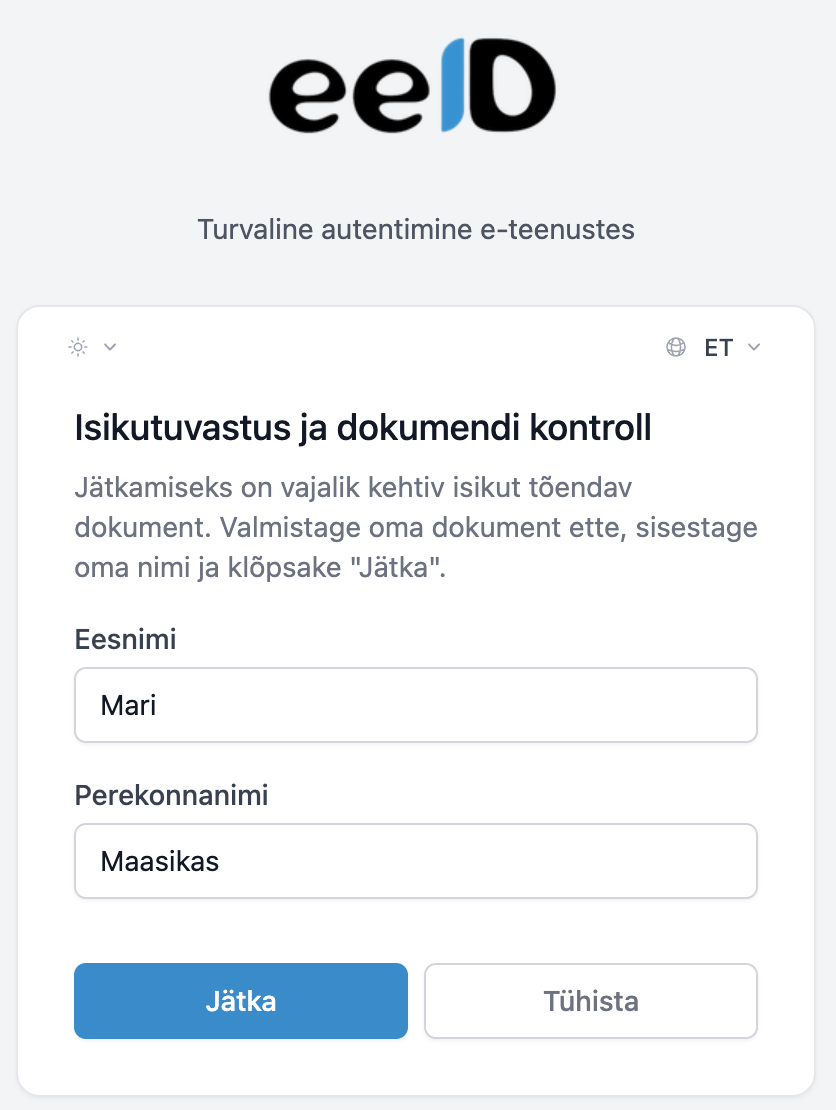836x1110 pixels.
Task: Click the Eesnimi field label
Action: [x=125, y=639]
